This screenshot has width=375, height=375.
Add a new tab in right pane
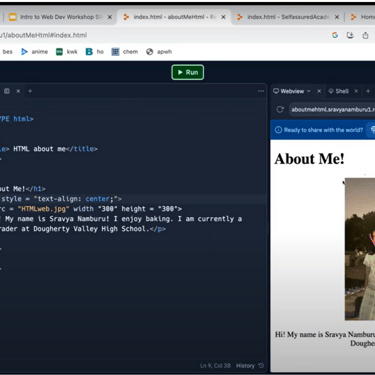pos(368,91)
